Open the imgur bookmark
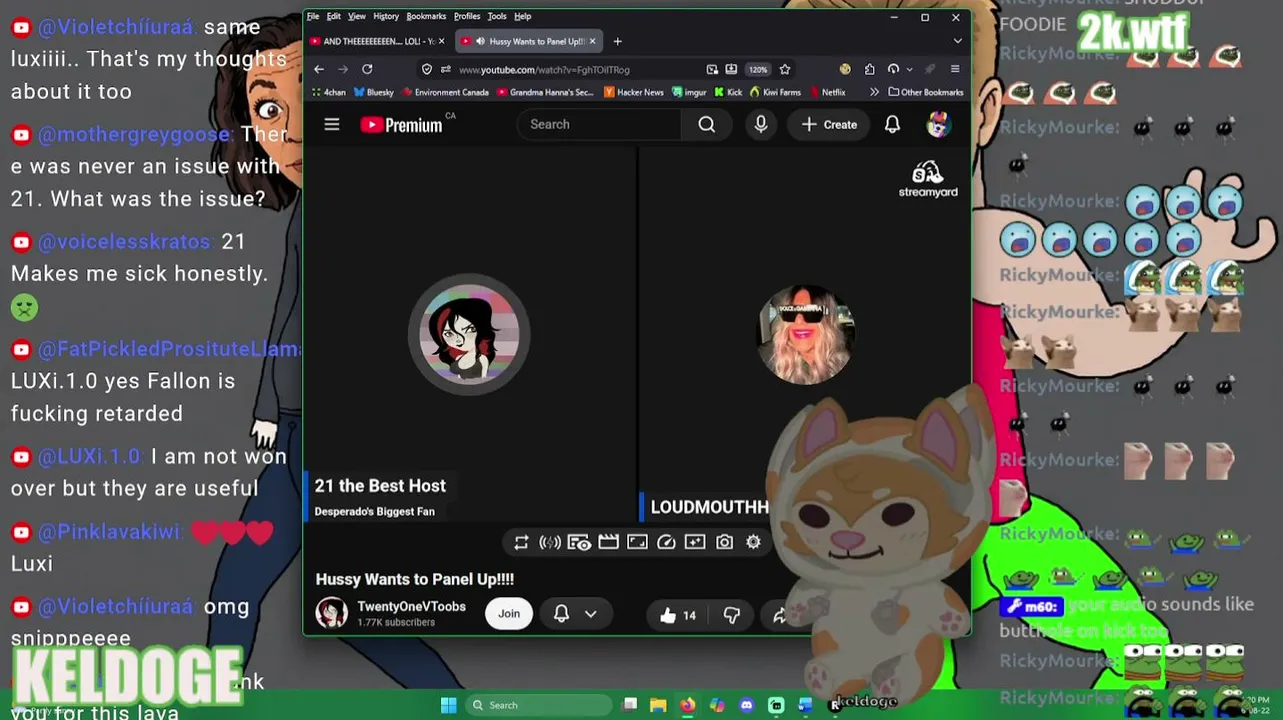Screen dimensions: 1283x720 pyautogui.click(x=690, y=92)
